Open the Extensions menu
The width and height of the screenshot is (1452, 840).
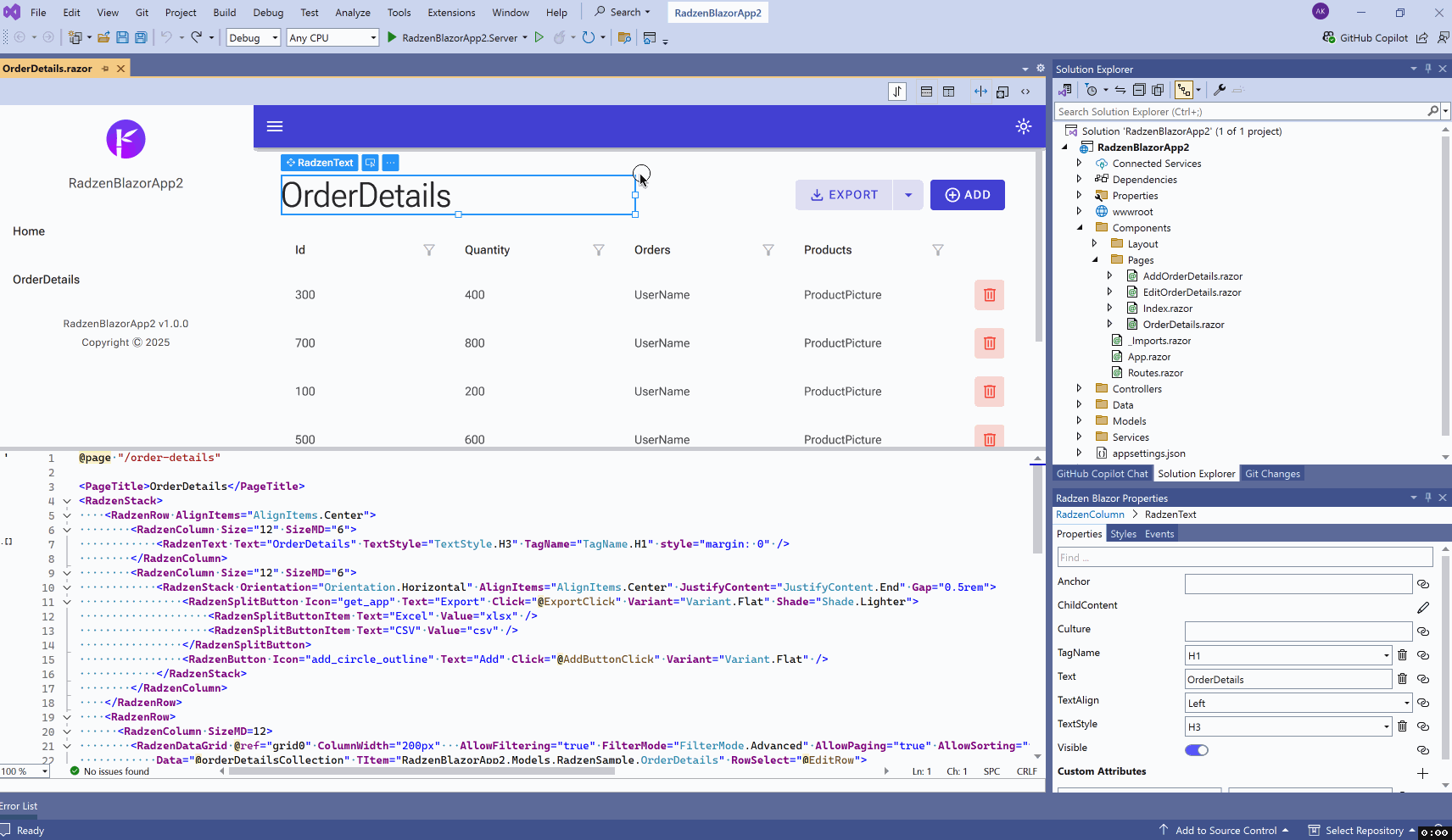[451, 13]
